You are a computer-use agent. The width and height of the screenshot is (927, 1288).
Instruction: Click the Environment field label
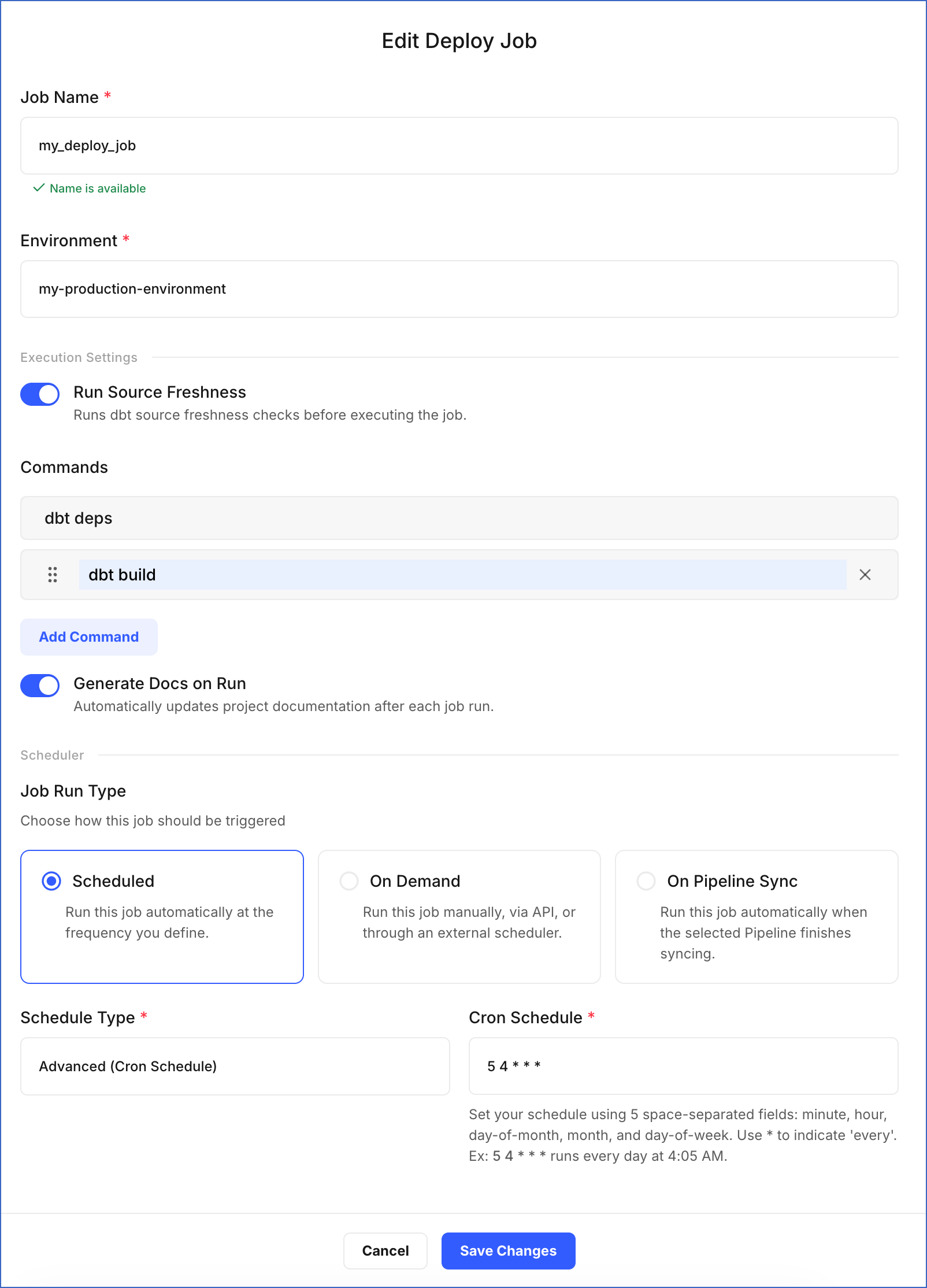69,240
